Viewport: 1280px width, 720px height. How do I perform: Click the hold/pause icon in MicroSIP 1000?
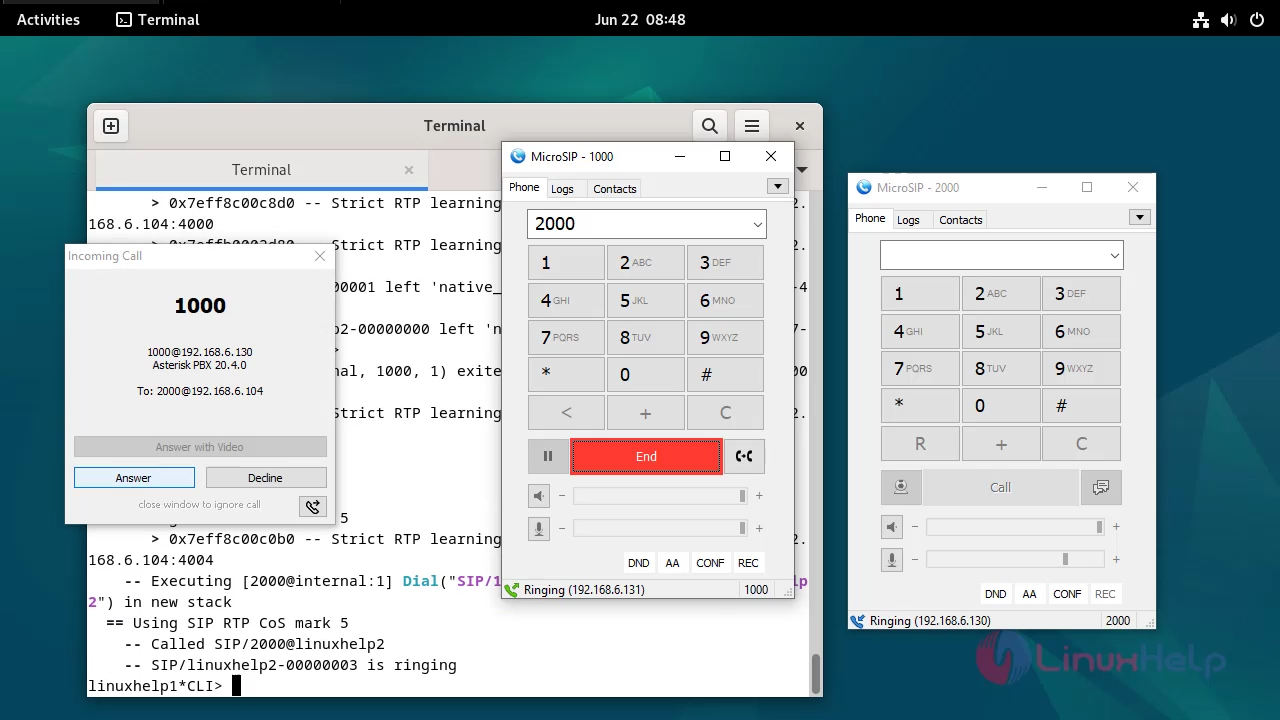click(548, 456)
